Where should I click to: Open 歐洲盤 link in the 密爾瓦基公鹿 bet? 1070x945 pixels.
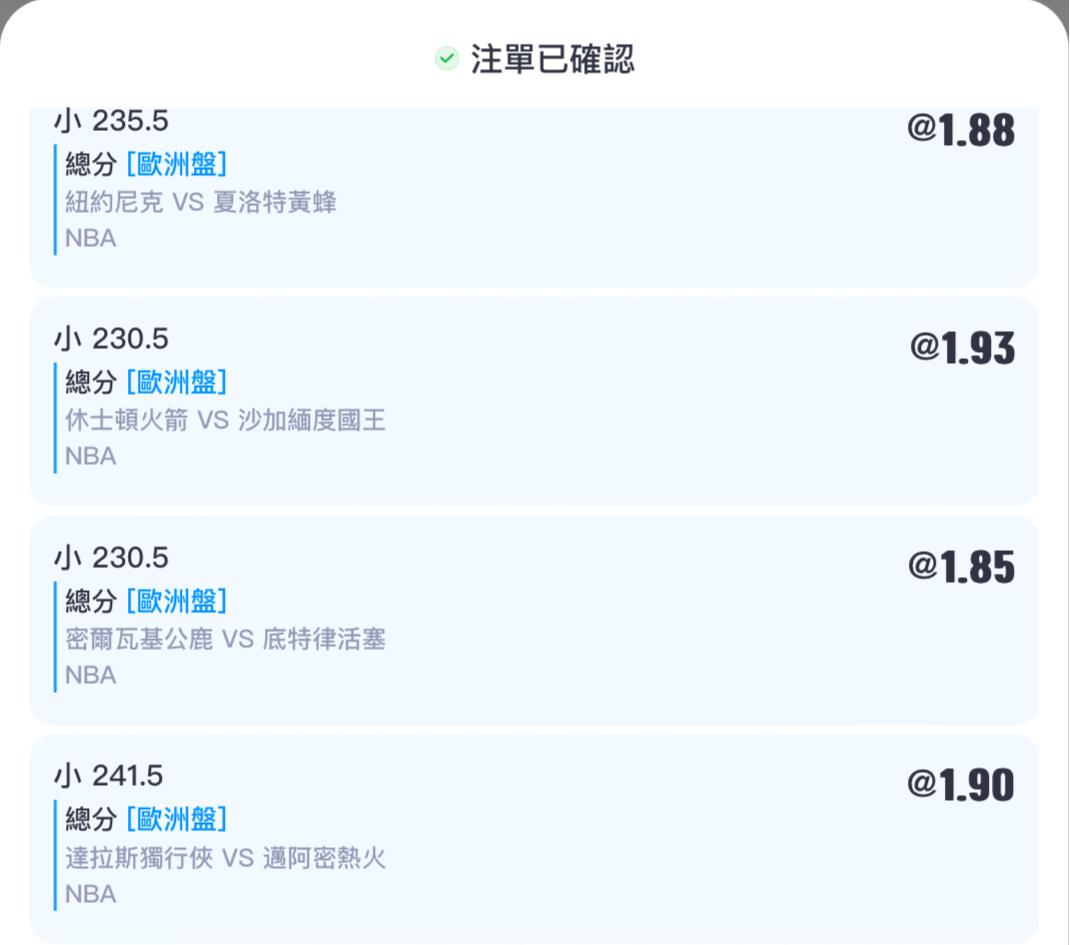(x=177, y=601)
